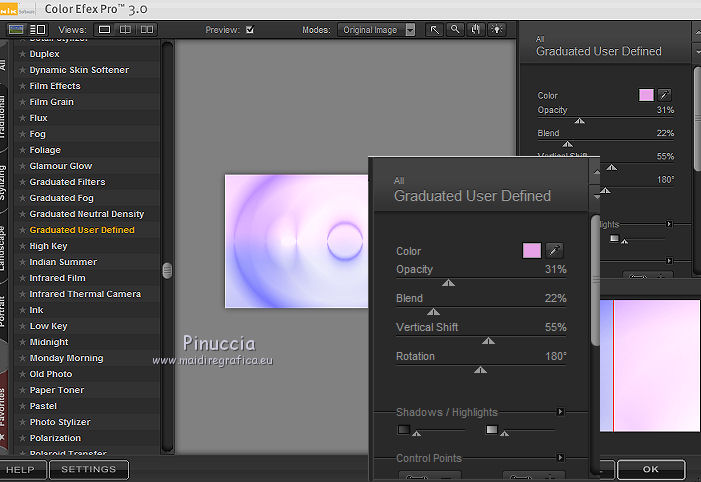Click scroll-up arrow in top-right corner
This screenshot has width=701, height=482.
[697, 33]
